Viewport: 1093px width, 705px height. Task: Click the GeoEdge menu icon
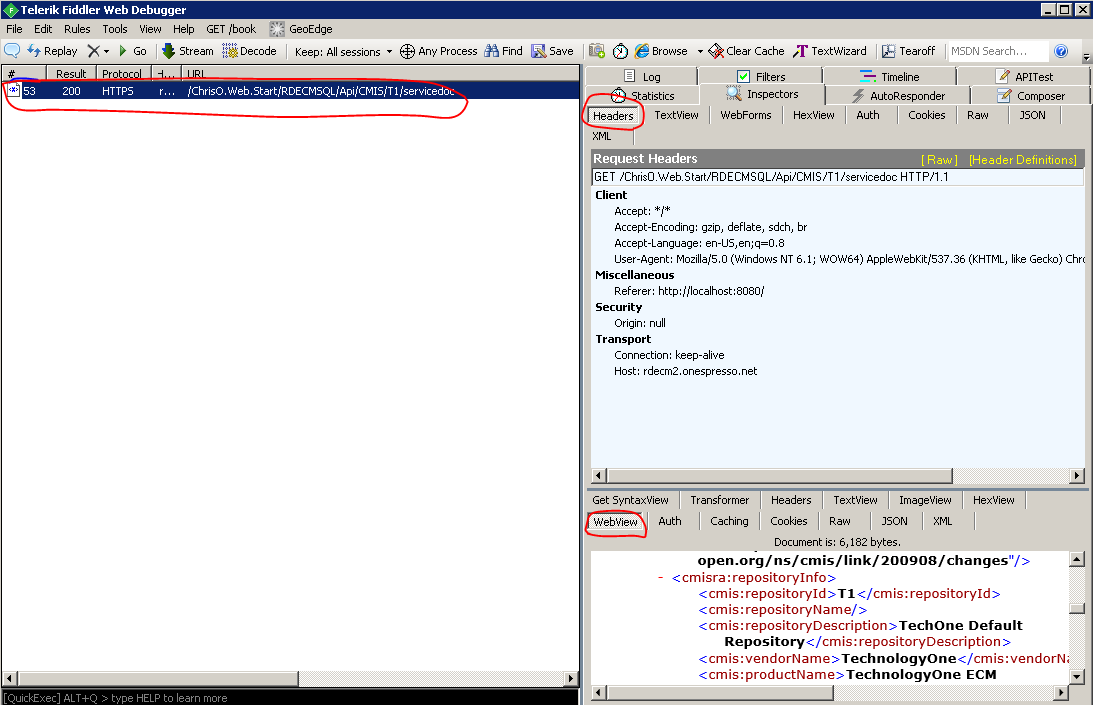coord(277,29)
